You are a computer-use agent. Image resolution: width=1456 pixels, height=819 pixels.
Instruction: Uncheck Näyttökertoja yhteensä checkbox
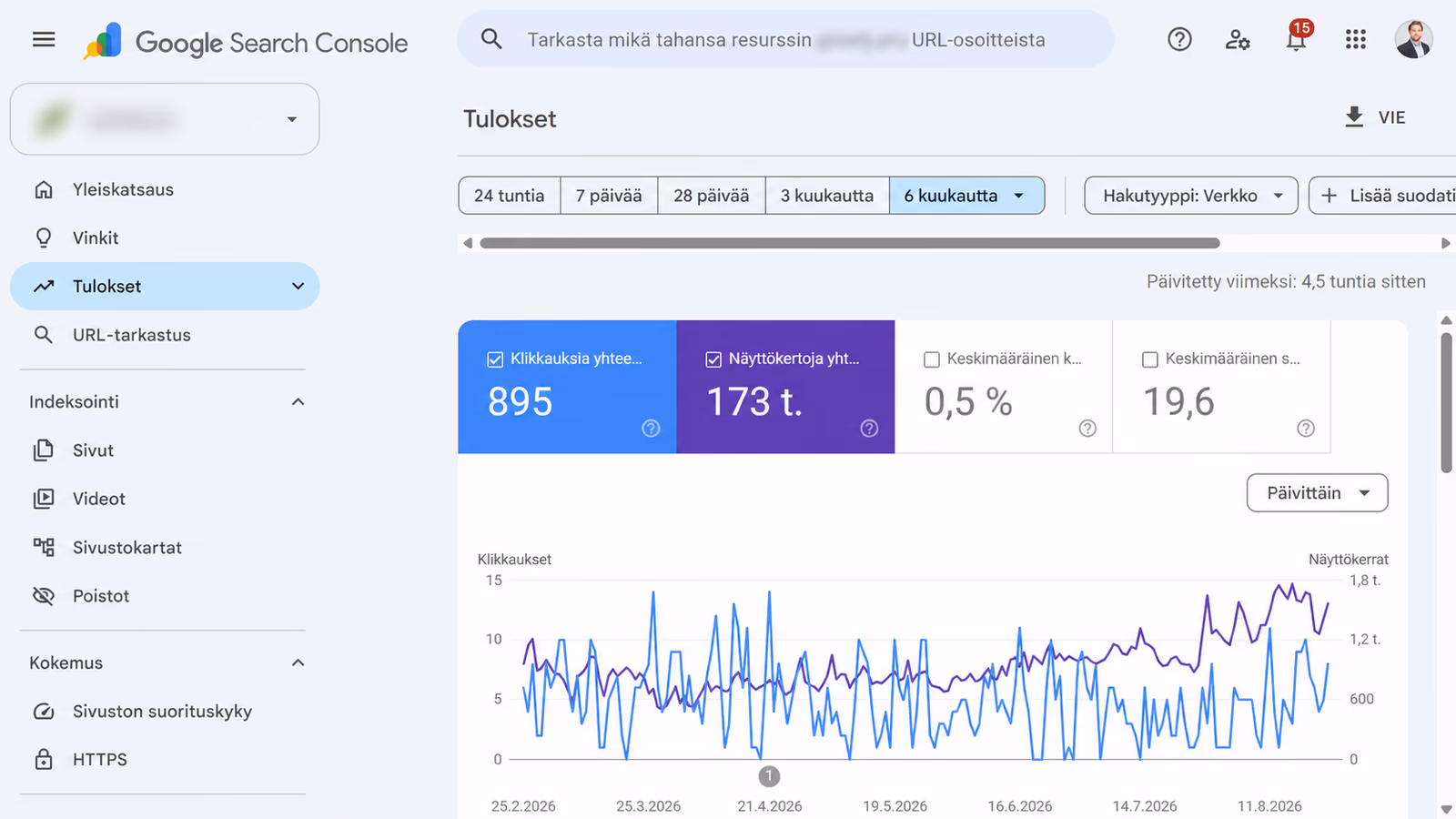tap(713, 359)
